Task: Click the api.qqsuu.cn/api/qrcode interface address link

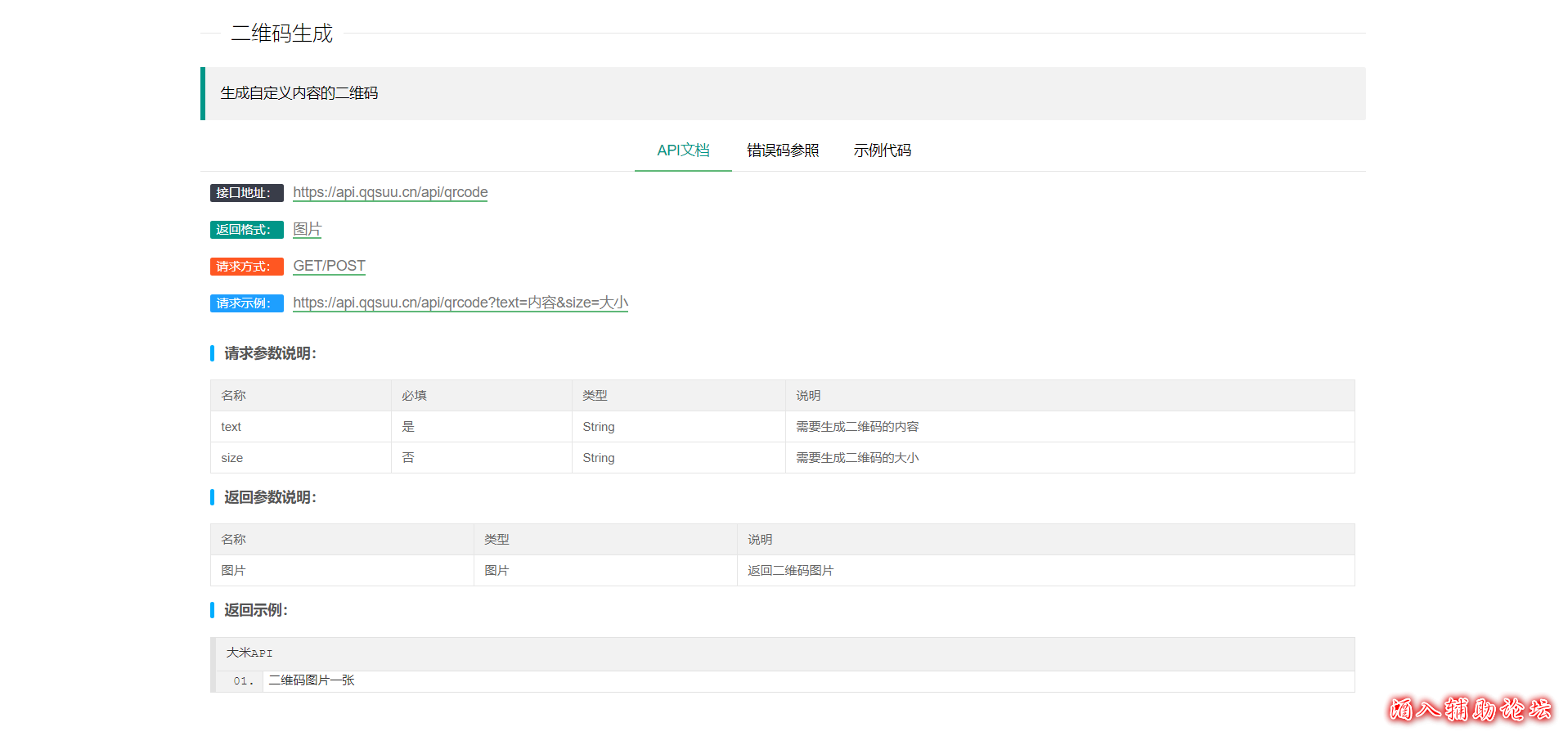Action: tap(390, 192)
